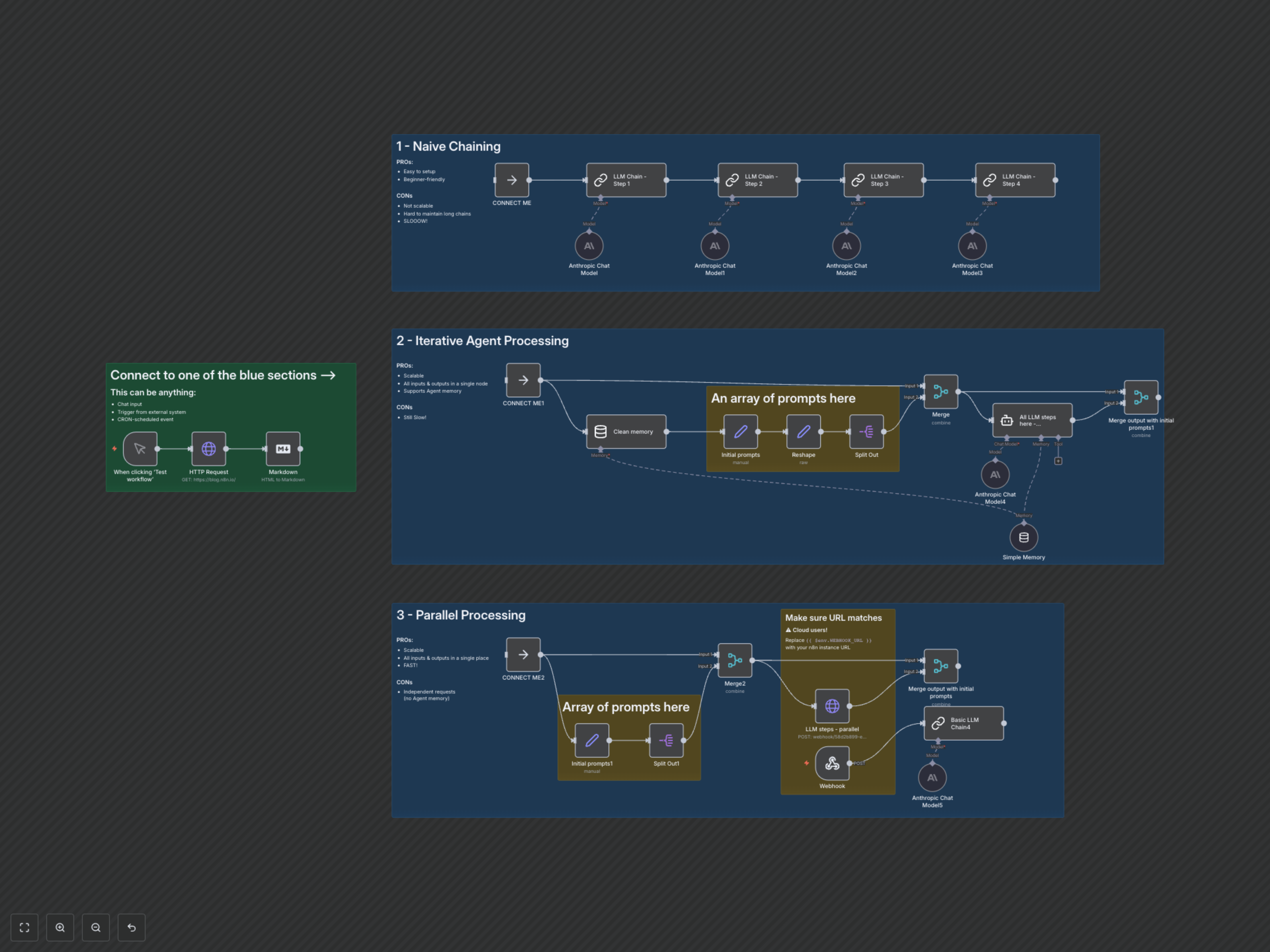This screenshot has height=952, width=1270.
Task: Reset the canvas zoom level
Action: [x=132, y=927]
